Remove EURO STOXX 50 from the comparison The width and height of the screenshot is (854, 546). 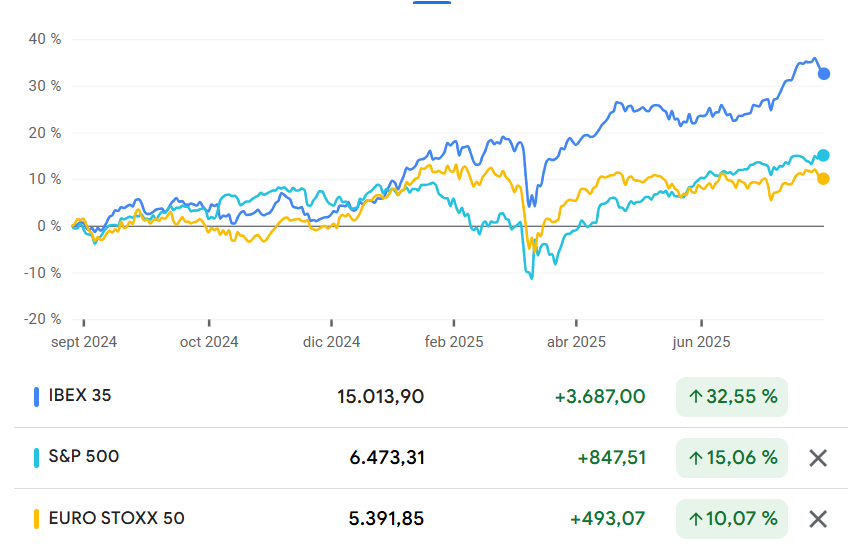818,519
